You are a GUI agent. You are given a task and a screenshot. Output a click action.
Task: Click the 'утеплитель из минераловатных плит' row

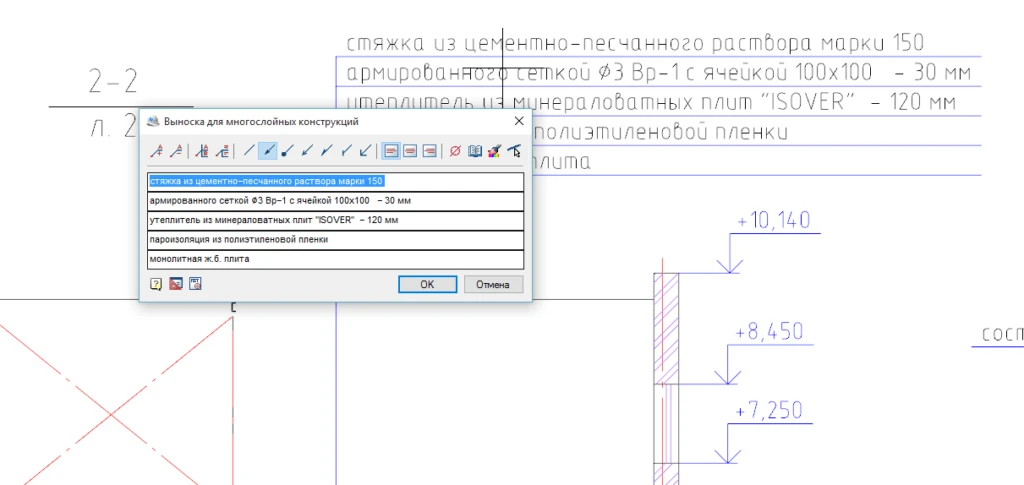click(335, 220)
